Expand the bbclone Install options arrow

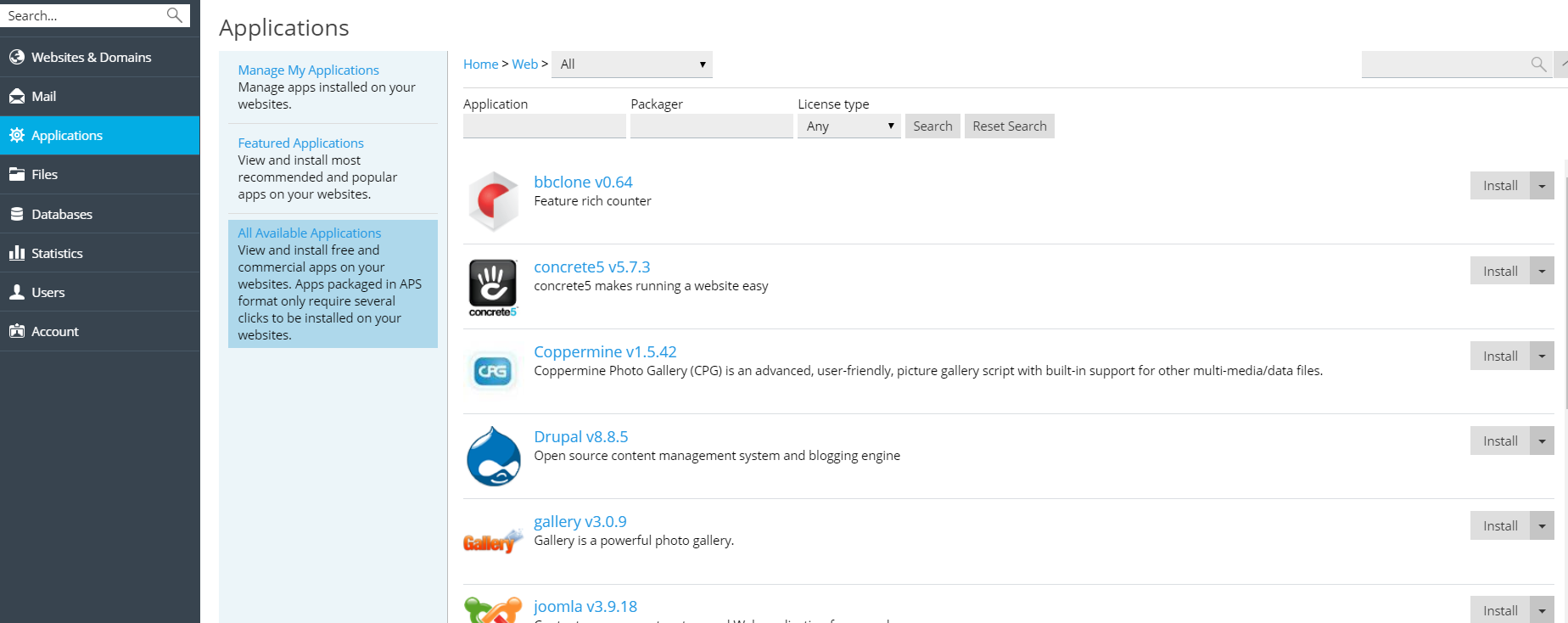pos(1542,186)
